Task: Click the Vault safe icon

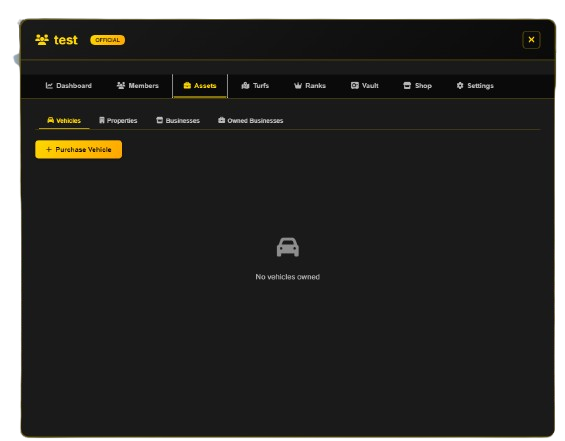Action: [x=355, y=85]
